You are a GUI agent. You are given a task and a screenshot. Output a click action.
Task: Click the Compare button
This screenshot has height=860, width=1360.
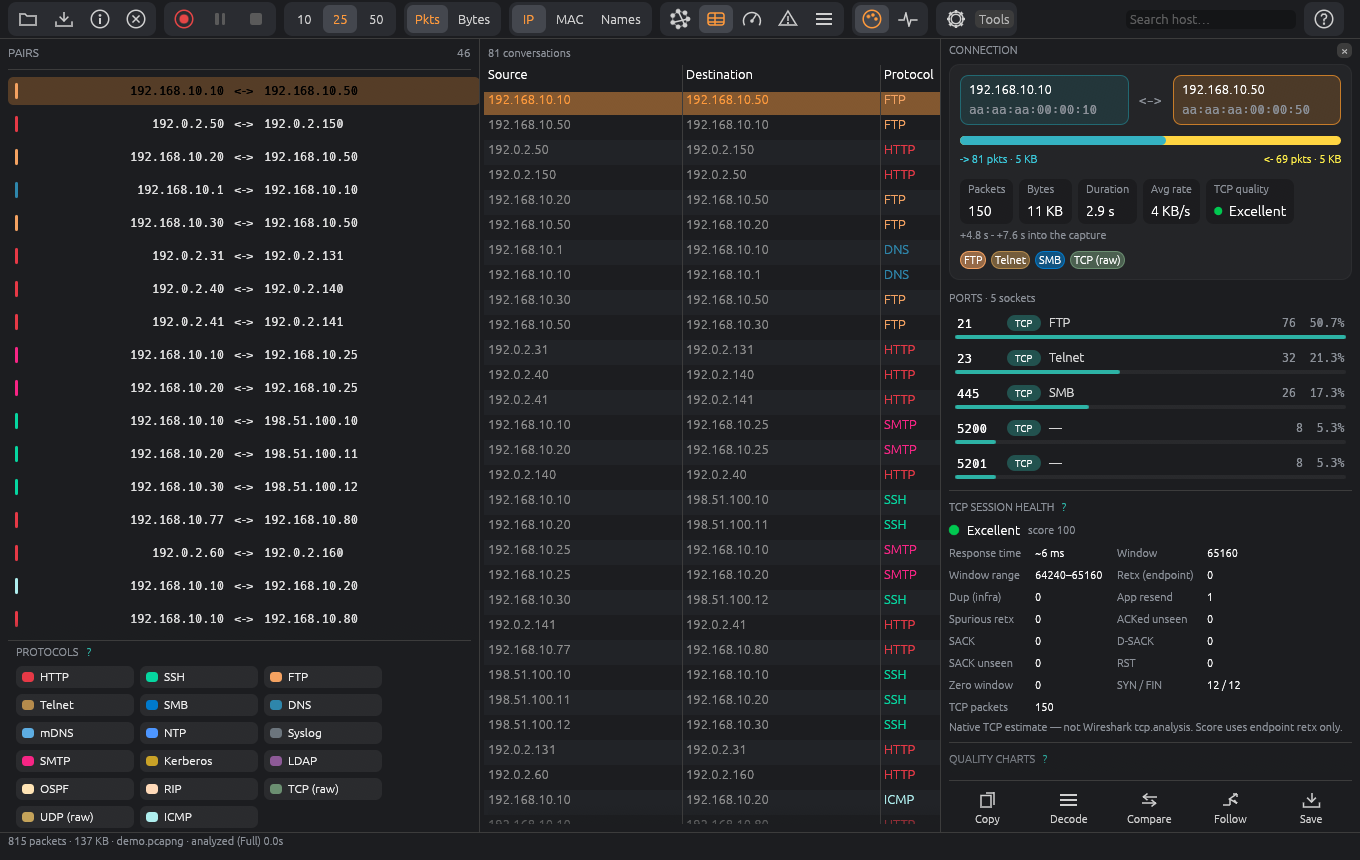point(1149,808)
